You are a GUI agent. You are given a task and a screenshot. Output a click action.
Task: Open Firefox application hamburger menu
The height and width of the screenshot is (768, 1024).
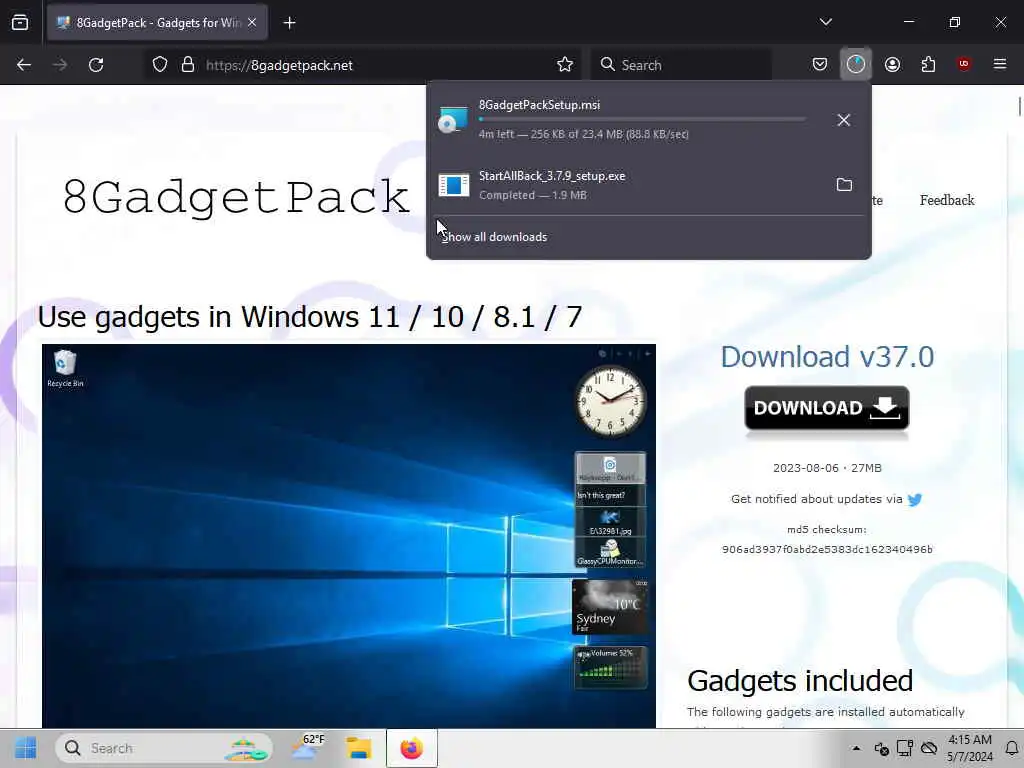click(1000, 64)
